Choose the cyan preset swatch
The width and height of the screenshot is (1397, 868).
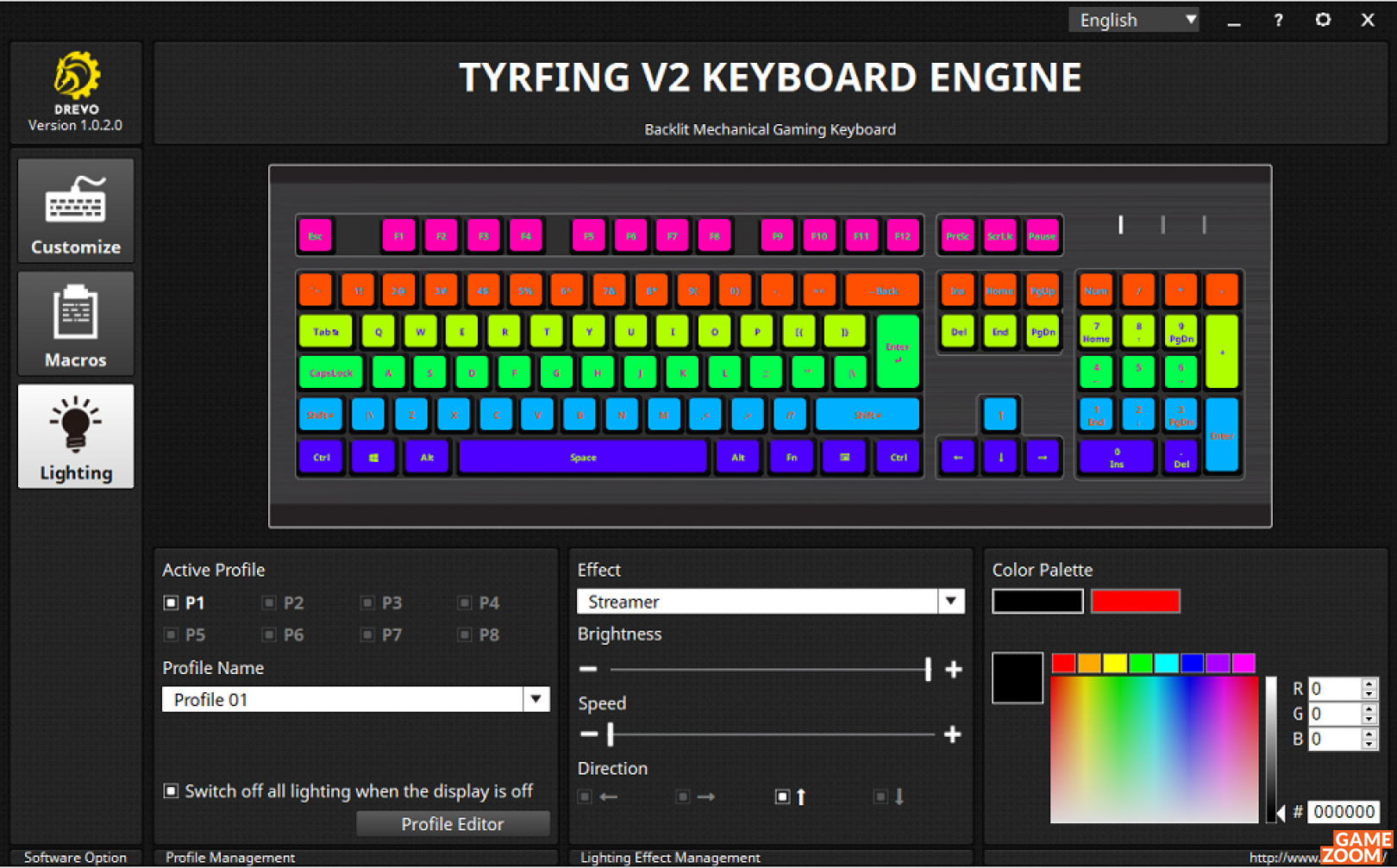pos(1167,663)
